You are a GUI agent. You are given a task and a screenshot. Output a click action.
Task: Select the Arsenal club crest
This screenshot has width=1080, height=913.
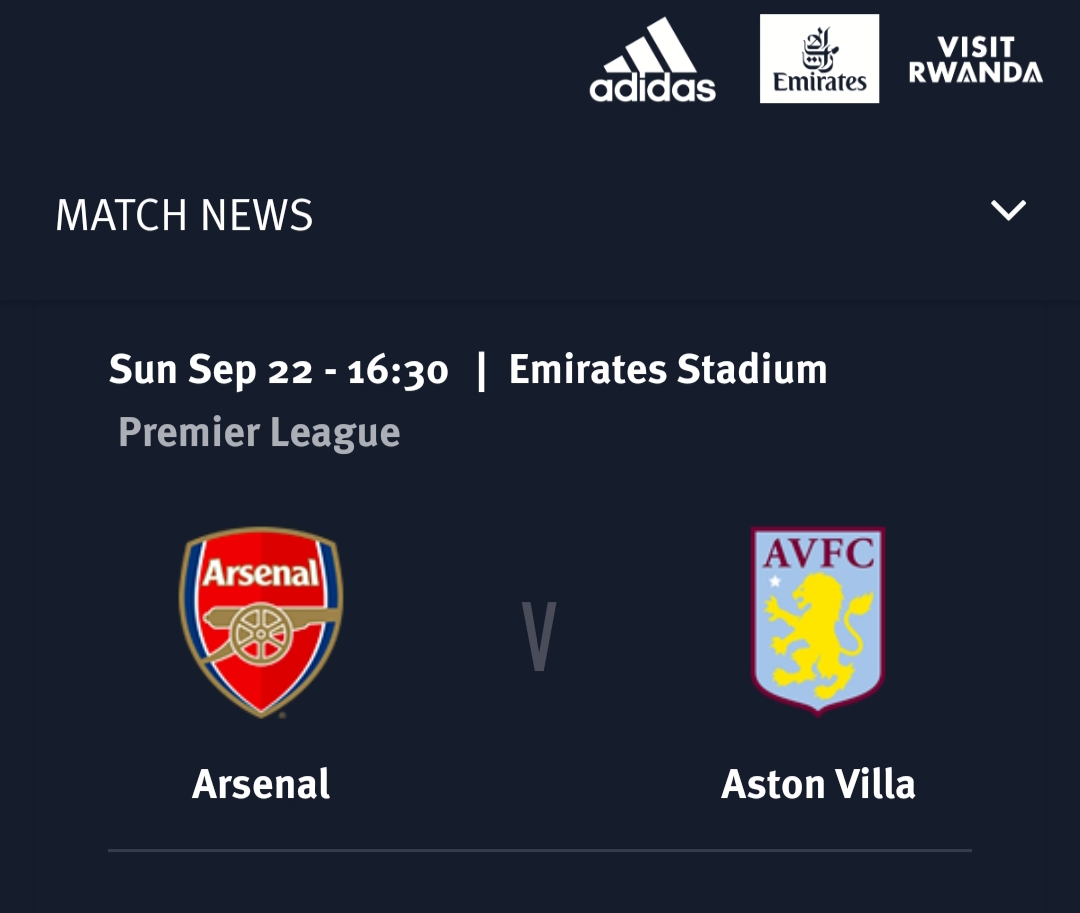[261, 622]
